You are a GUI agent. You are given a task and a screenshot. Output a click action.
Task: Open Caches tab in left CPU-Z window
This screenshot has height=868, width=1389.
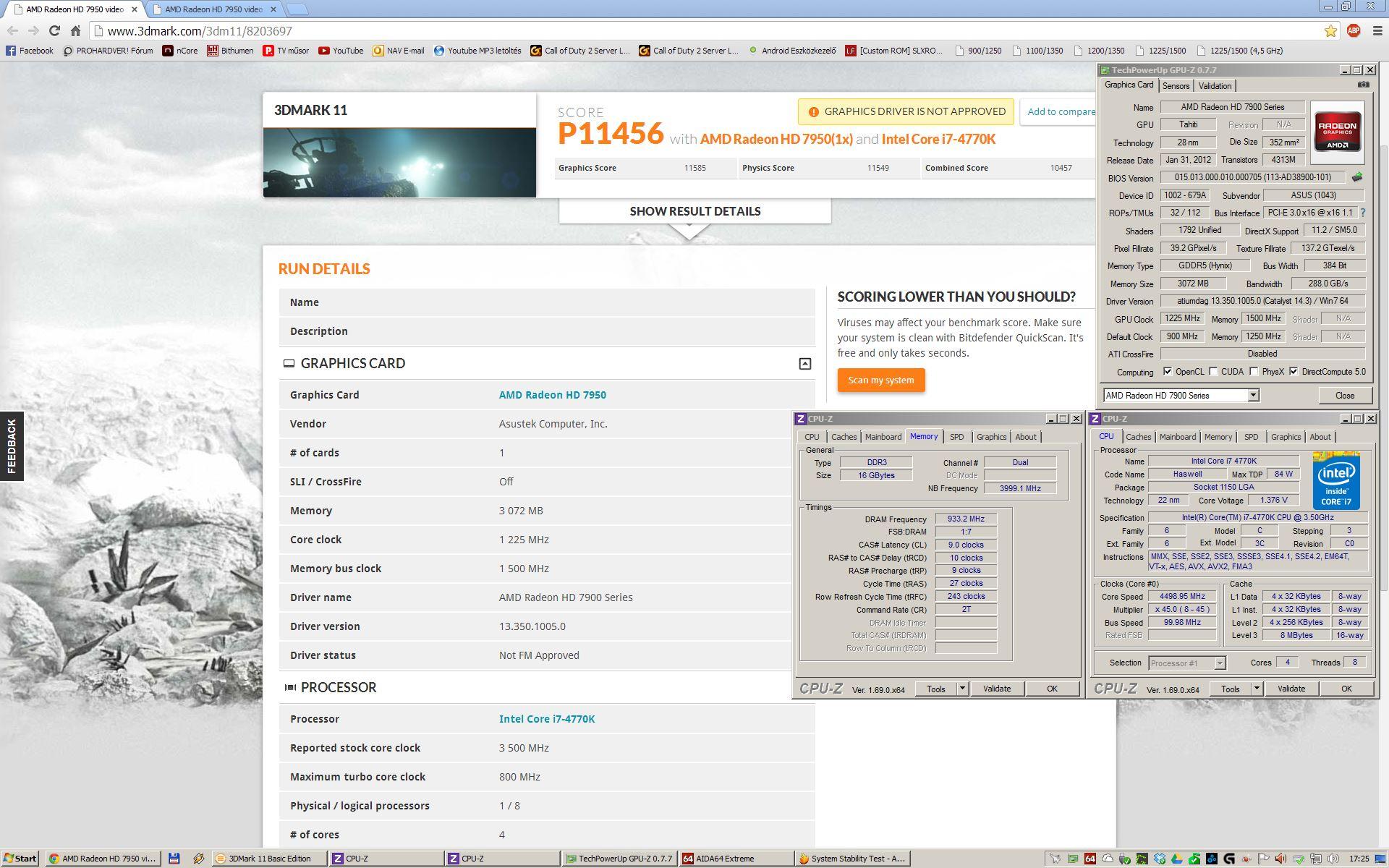coord(844,437)
